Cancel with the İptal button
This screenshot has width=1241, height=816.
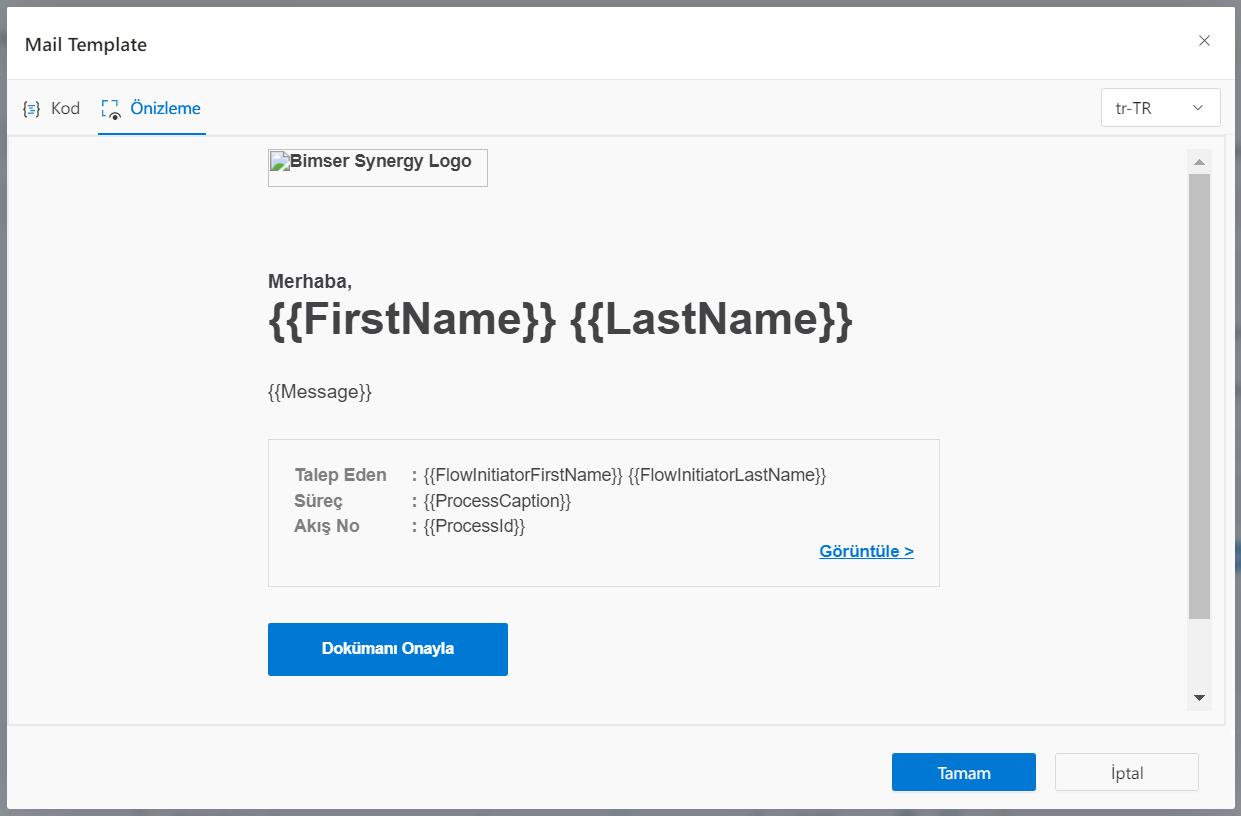1126,772
